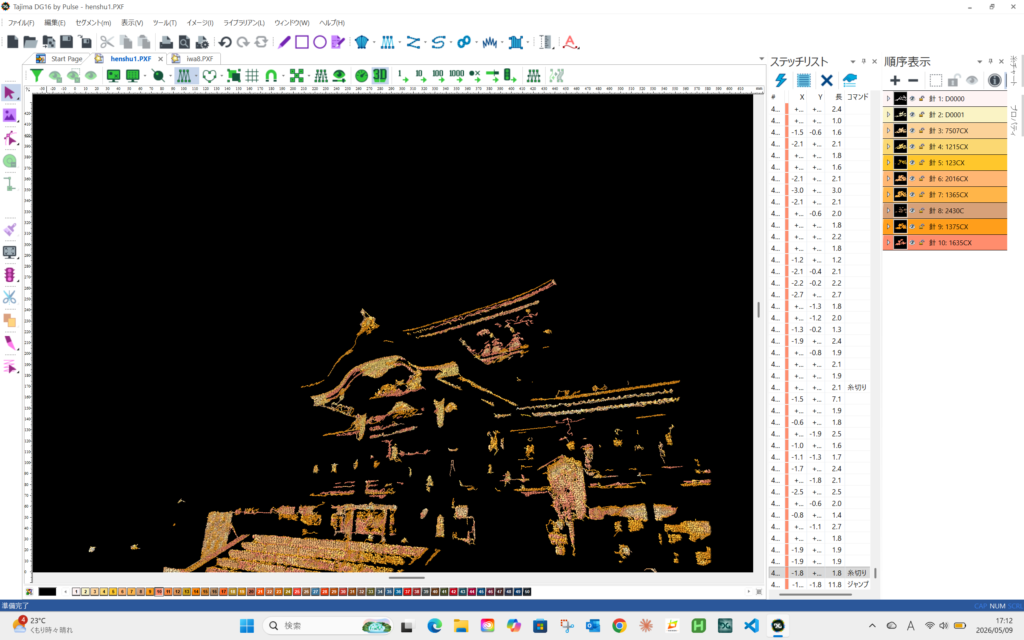The height and width of the screenshot is (640, 1024).
Task: Click the info icon in sequence view
Action: tap(994, 80)
